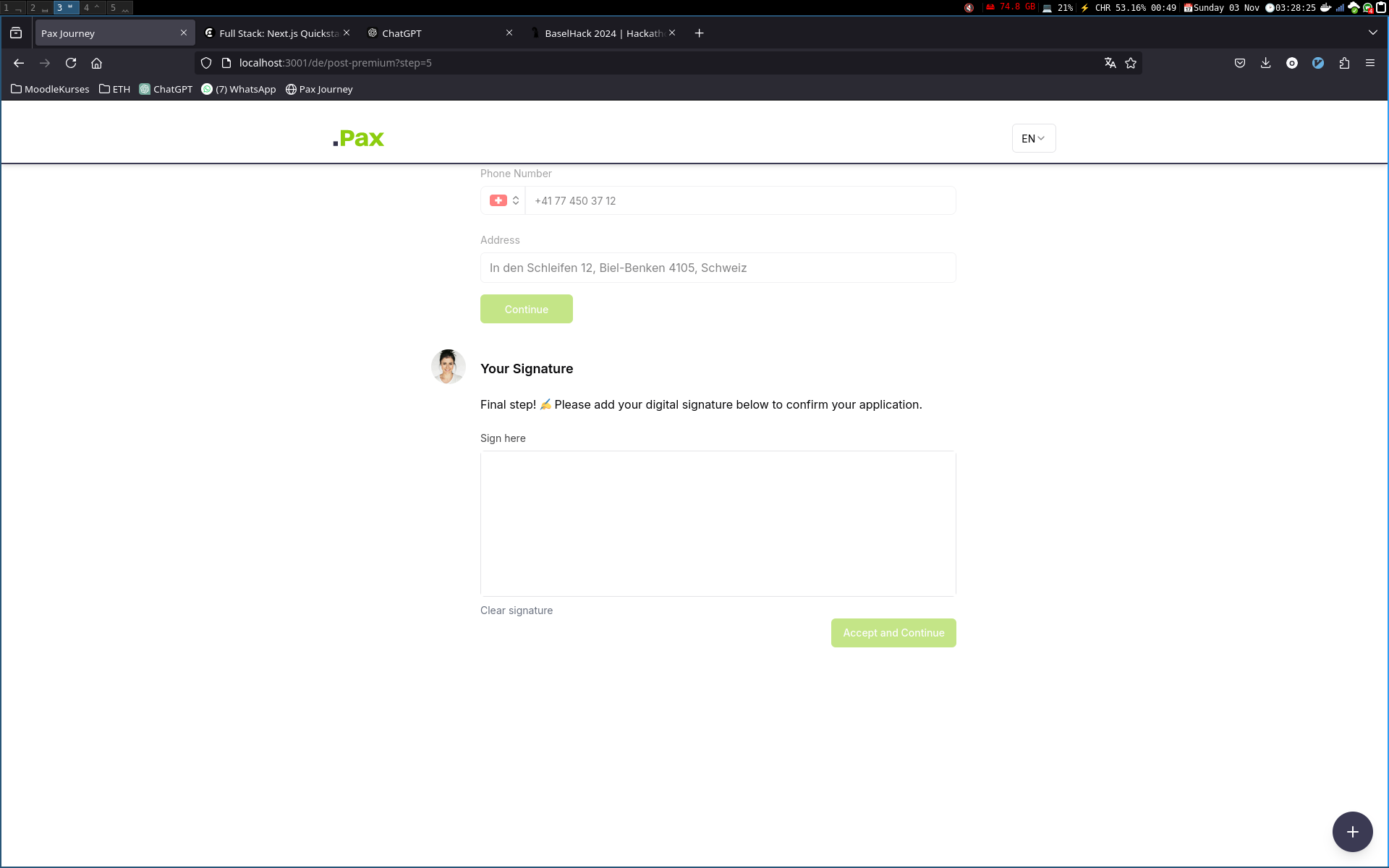1389x868 pixels.
Task: Open the WhatsApp bookmark
Action: tap(239, 89)
